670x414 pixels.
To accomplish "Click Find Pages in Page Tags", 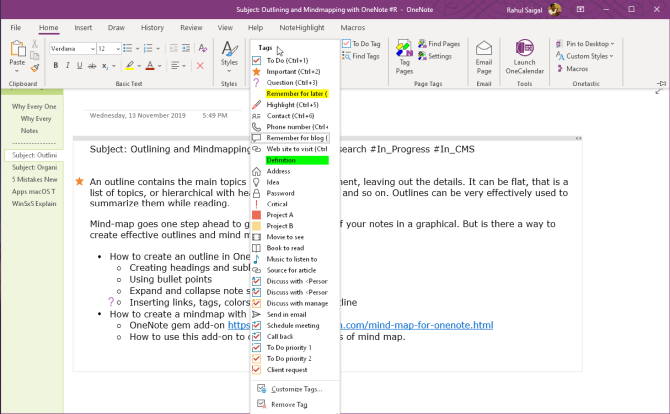I will click(439, 44).
